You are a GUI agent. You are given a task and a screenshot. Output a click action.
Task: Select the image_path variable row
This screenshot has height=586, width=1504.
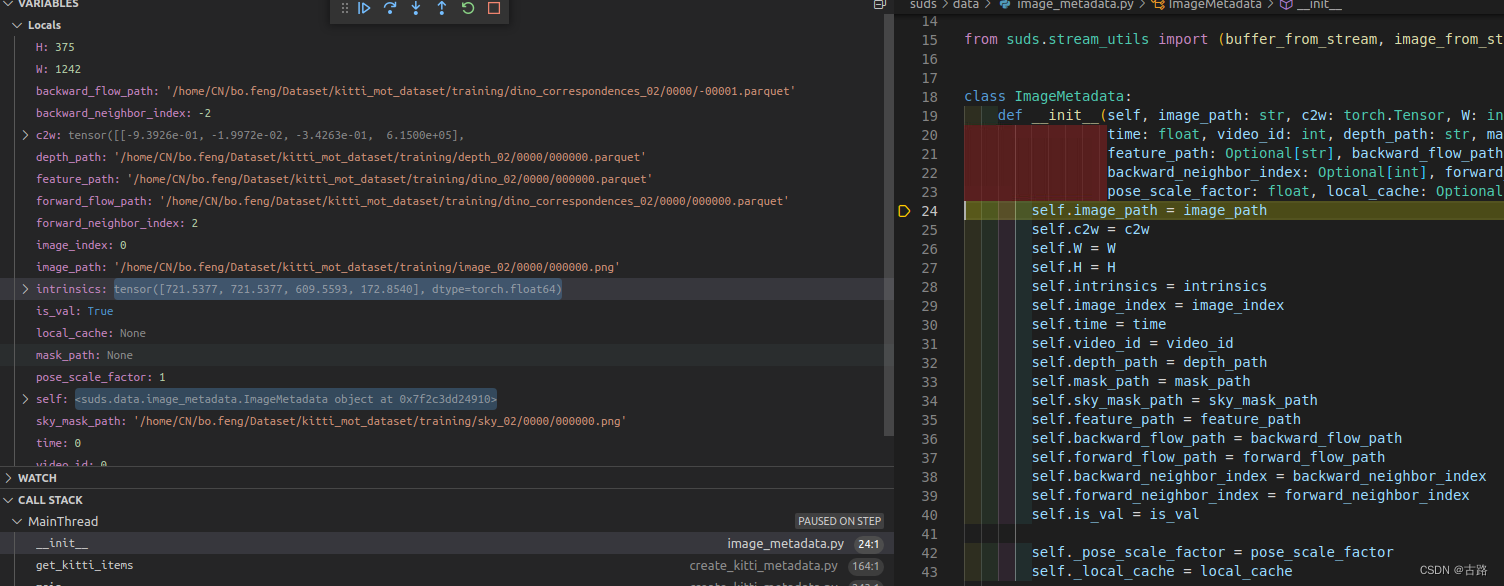point(442,267)
